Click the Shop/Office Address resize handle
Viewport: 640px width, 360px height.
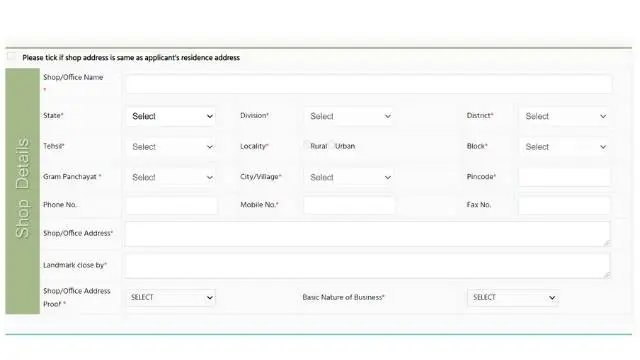click(607, 243)
